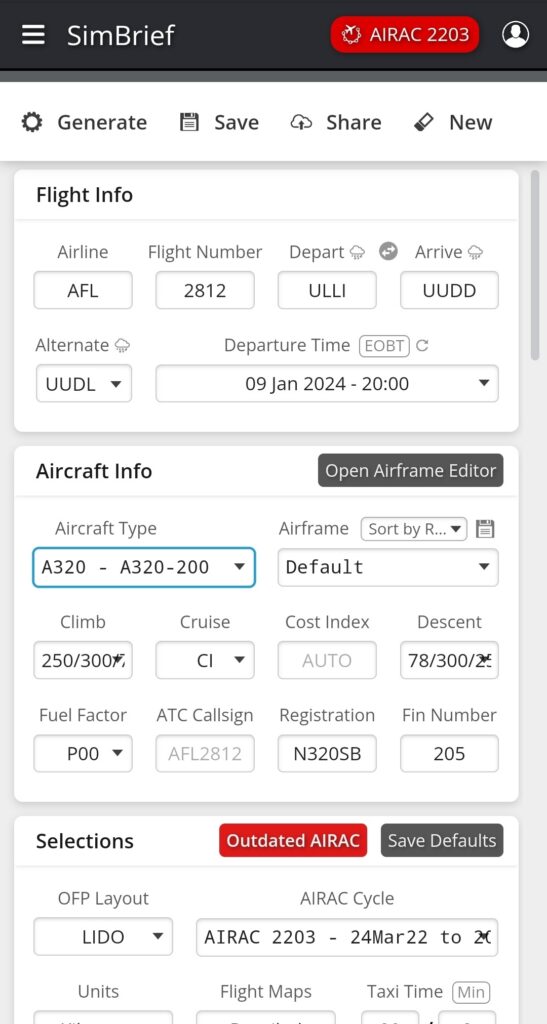Swap departure and arrival airports icon
This screenshot has height=1024, width=547.
tap(388, 251)
